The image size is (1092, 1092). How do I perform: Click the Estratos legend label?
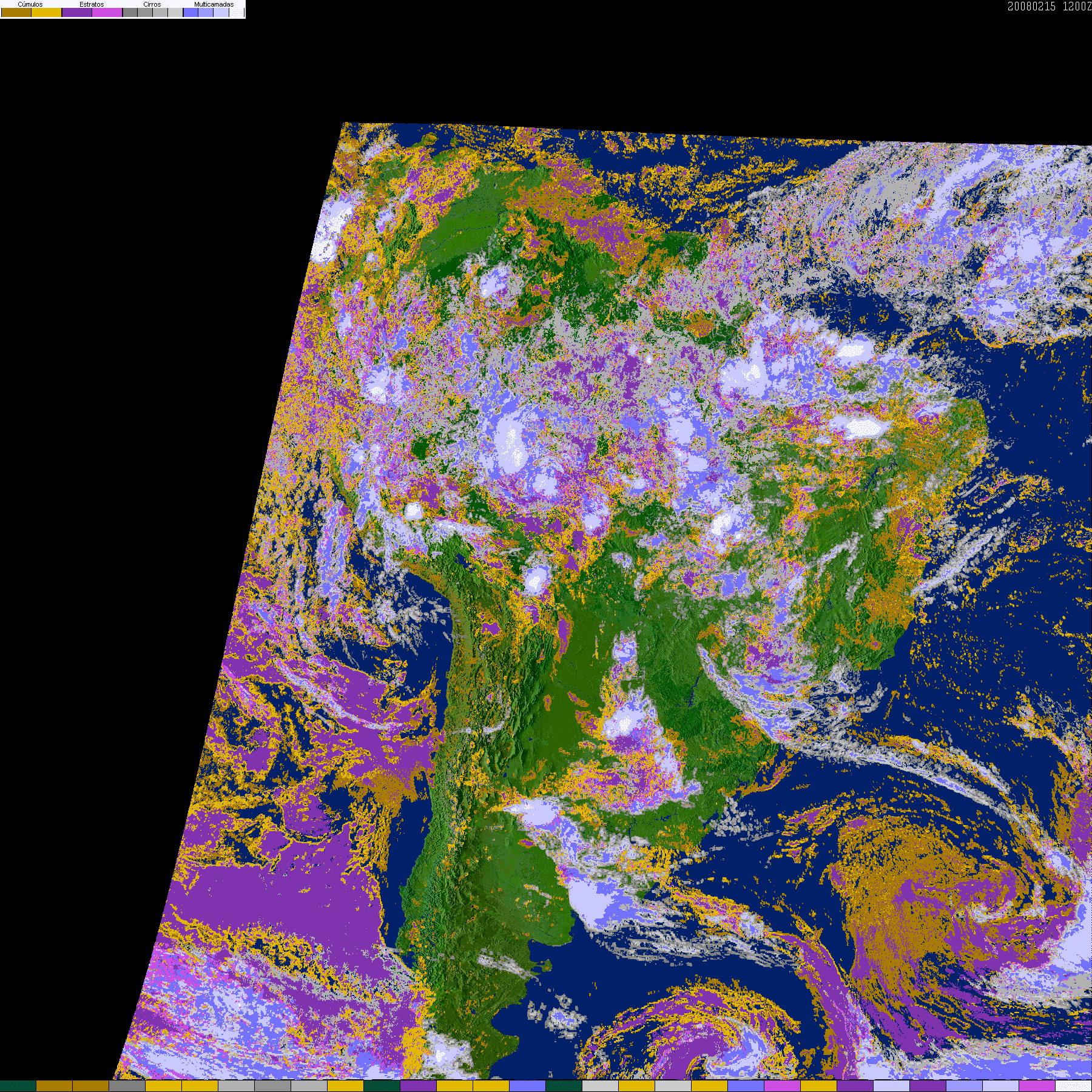[92, 4]
